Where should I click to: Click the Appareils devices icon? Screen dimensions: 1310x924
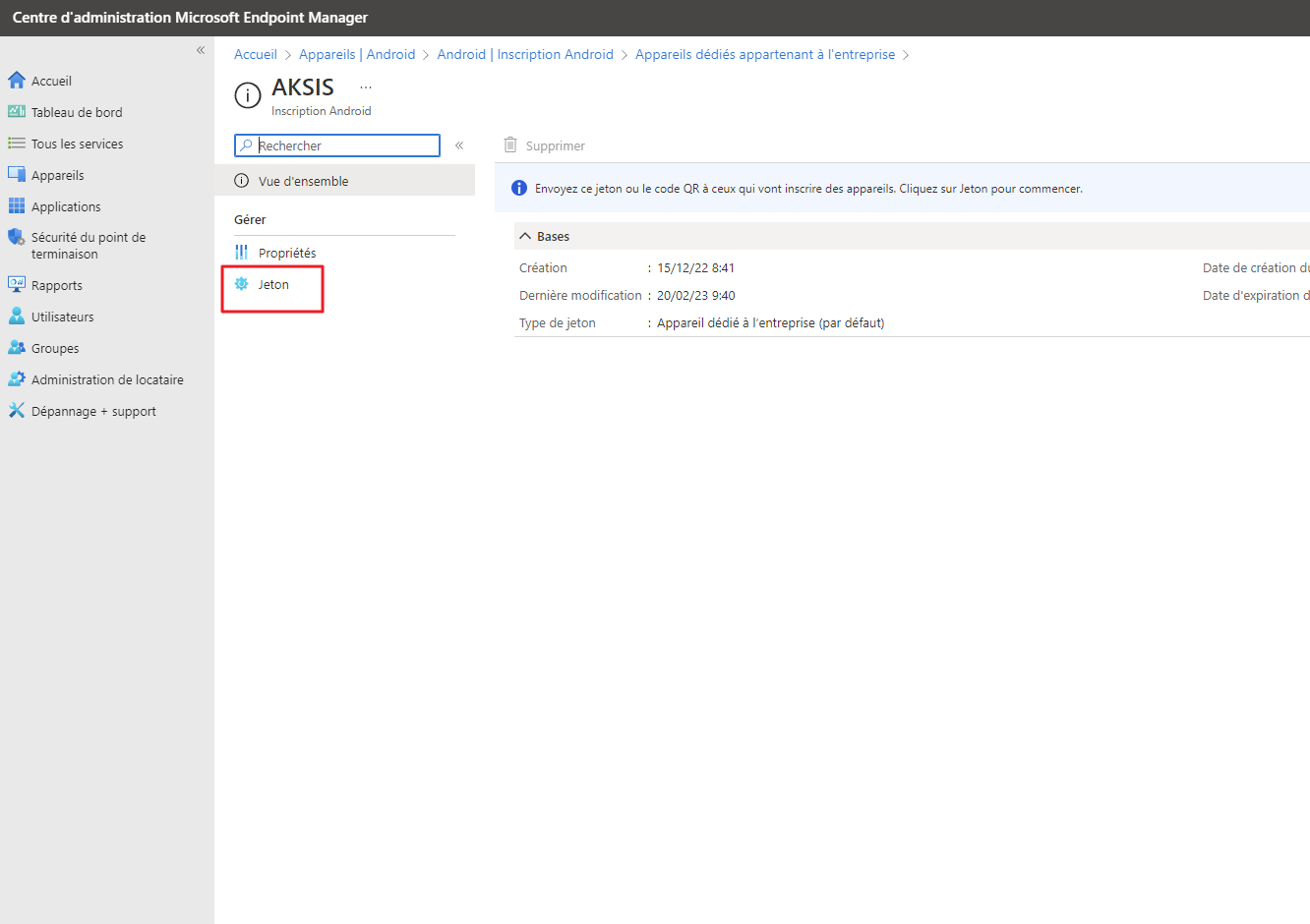17,174
